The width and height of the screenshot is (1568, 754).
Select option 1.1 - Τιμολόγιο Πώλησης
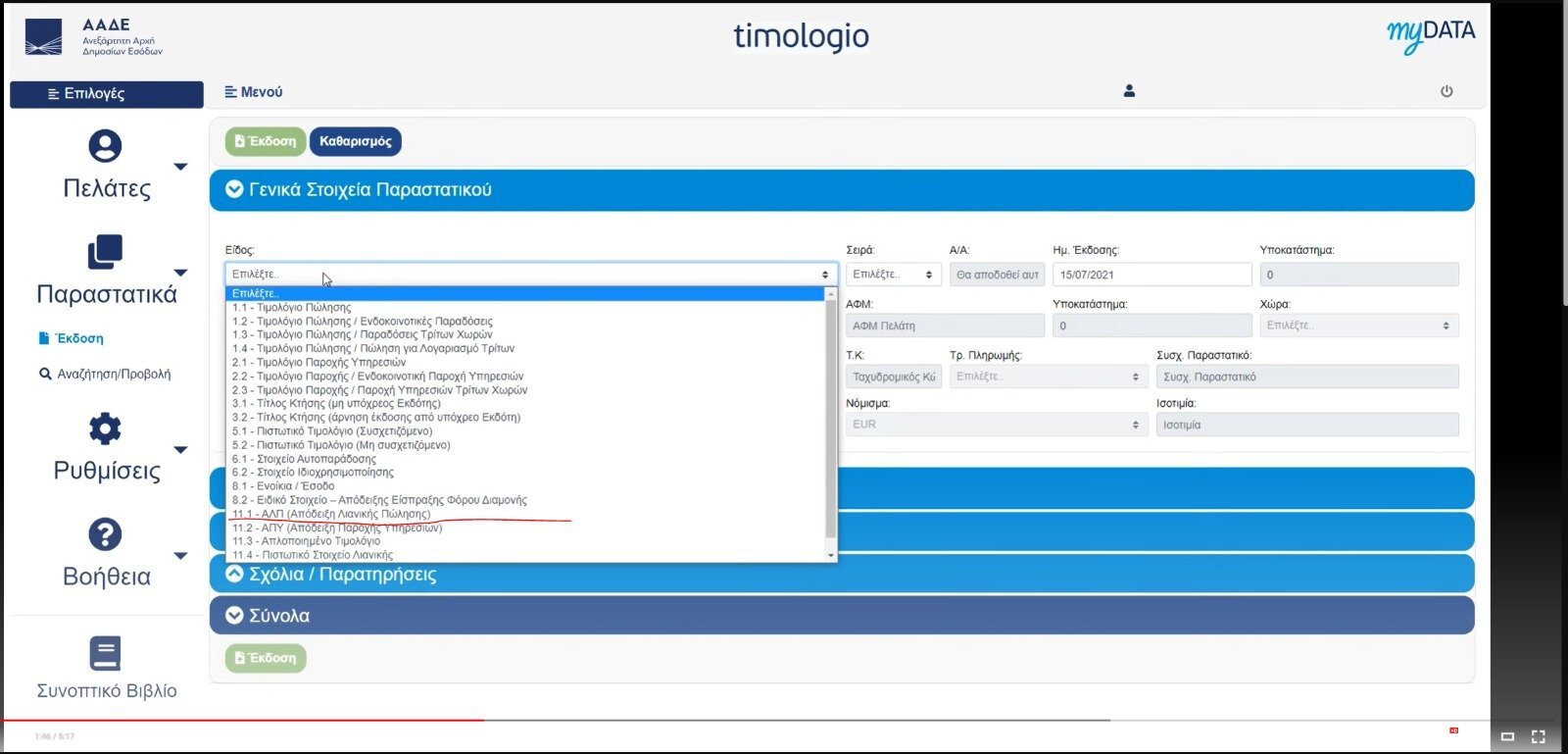(x=526, y=307)
